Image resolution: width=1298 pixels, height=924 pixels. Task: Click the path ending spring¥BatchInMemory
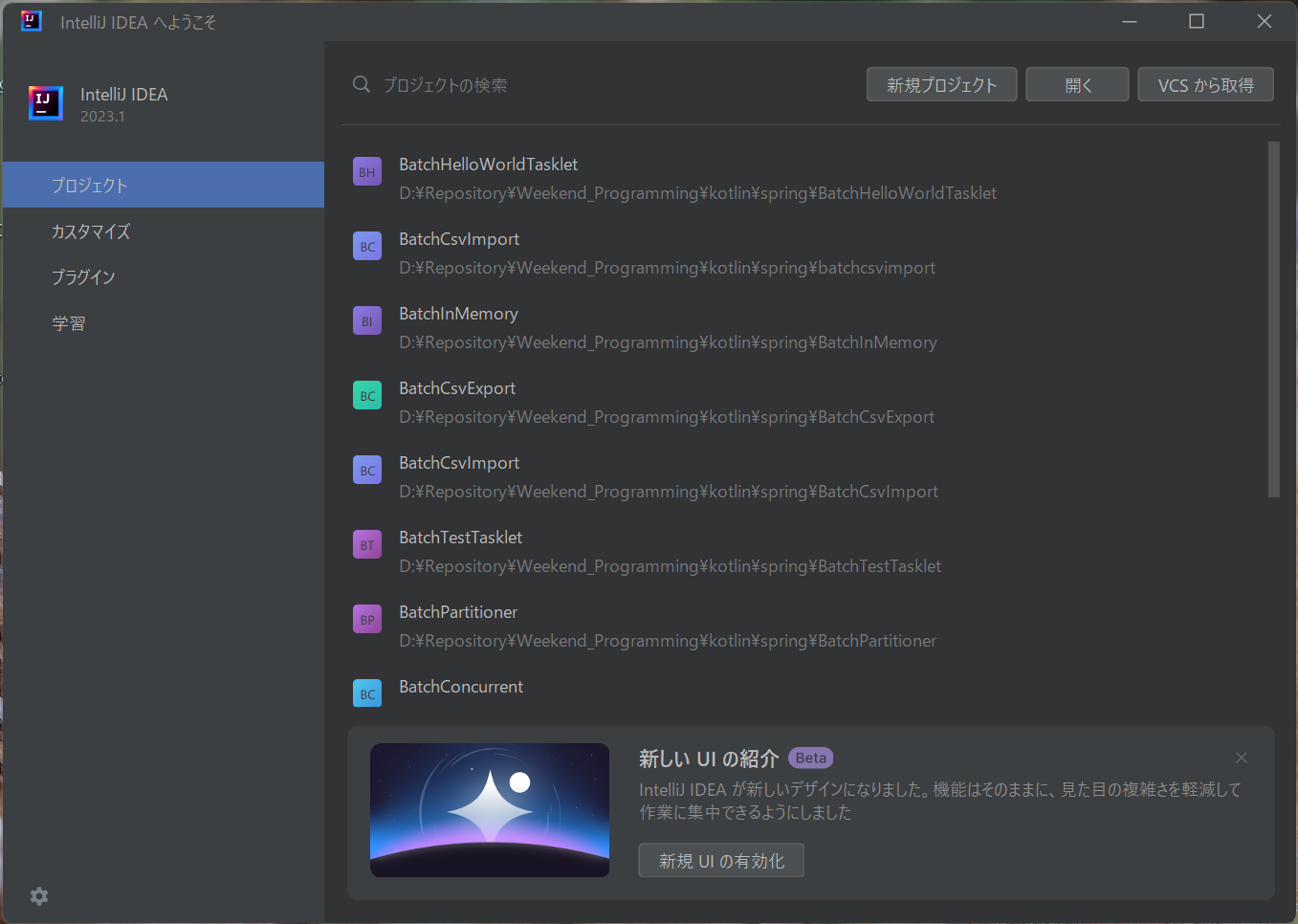(x=668, y=342)
